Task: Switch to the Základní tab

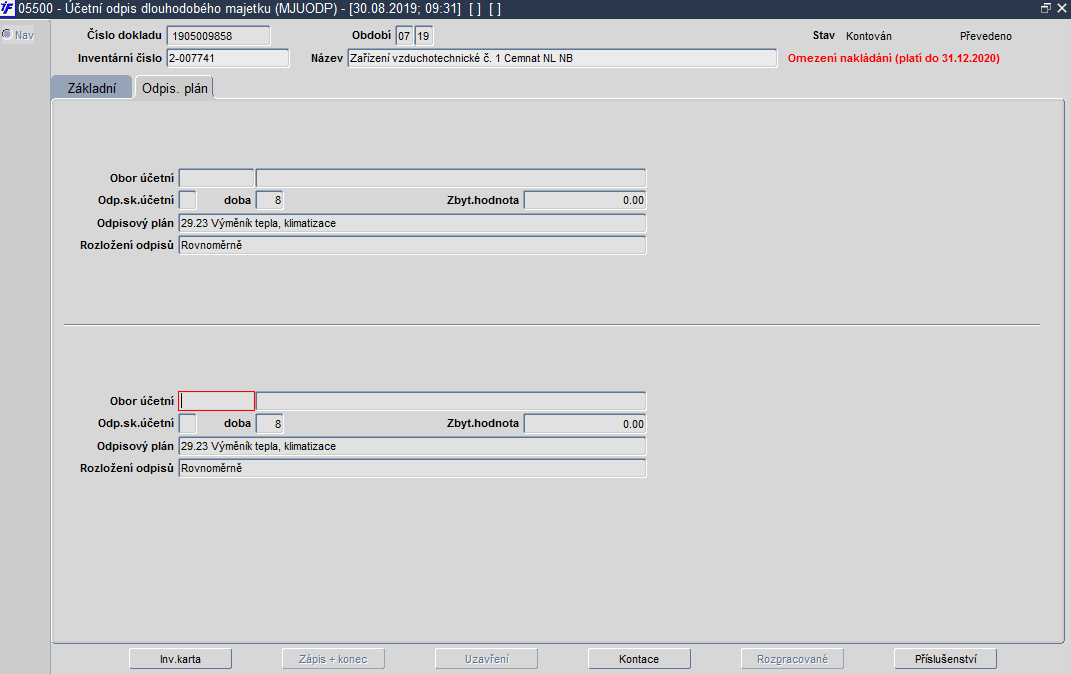Action: coord(92,88)
